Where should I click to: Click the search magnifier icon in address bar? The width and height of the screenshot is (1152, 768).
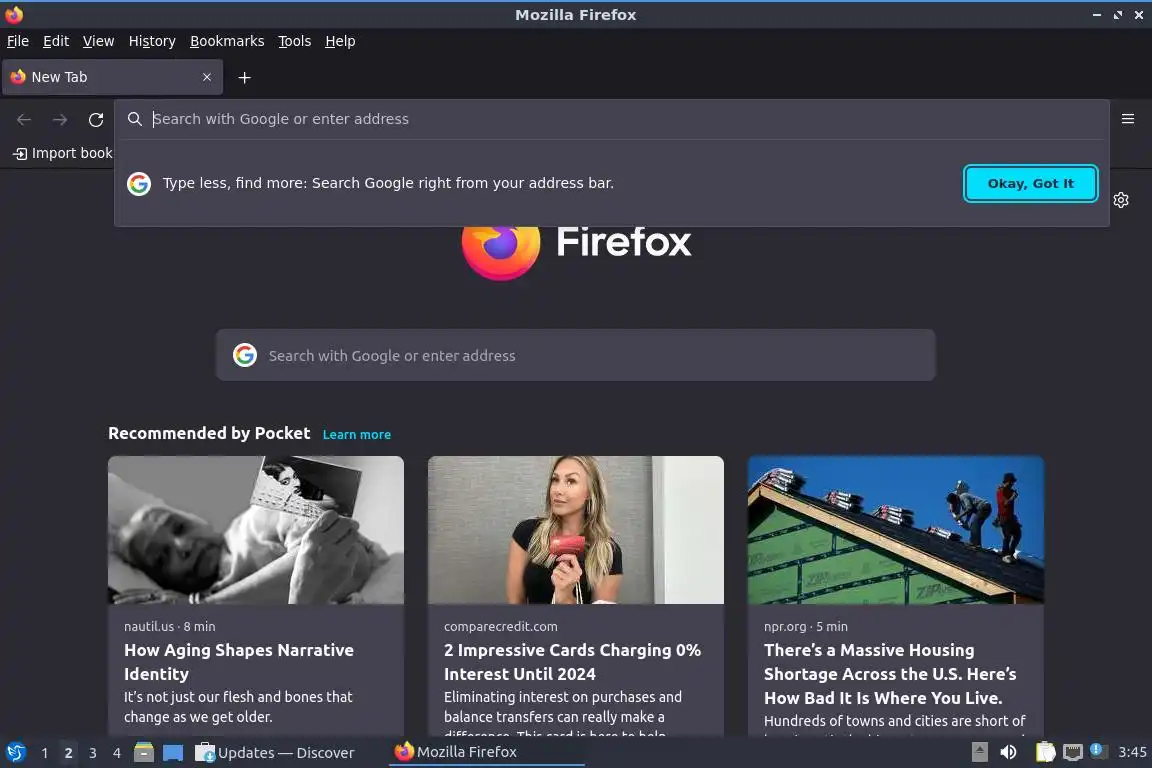click(x=134, y=119)
